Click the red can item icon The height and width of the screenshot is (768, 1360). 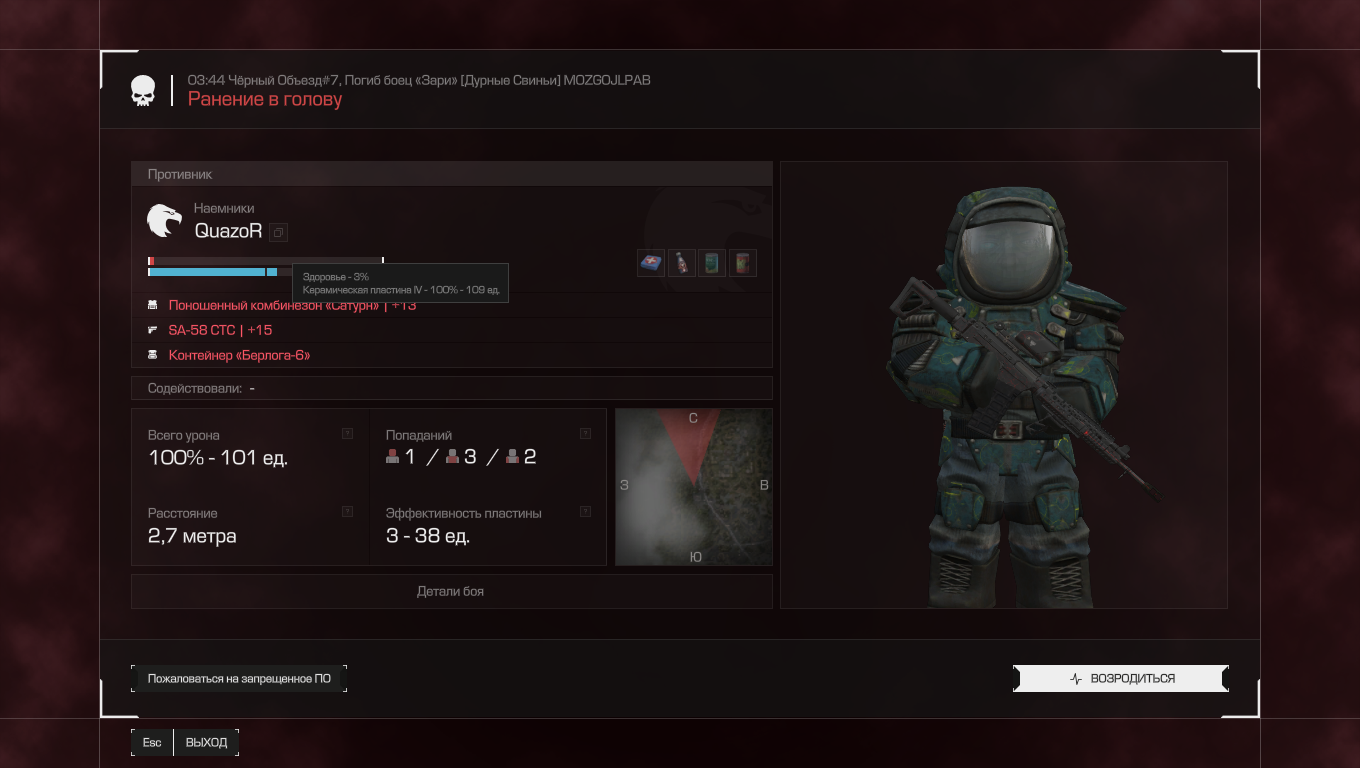pyautogui.click(x=743, y=263)
